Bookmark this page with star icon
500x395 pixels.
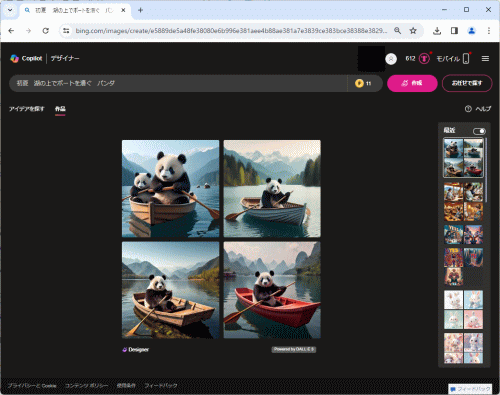(x=413, y=31)
